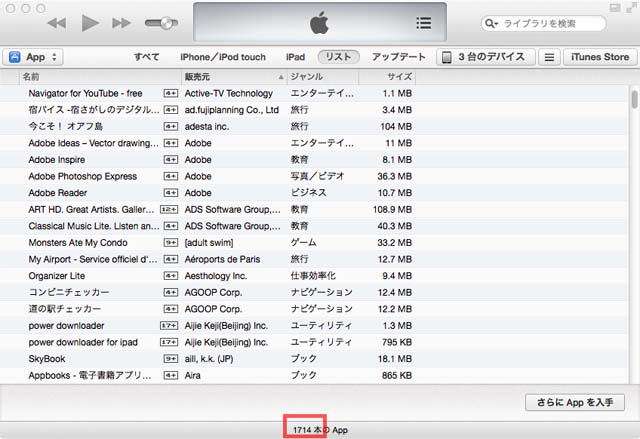Screen dimensions: 640x439
Task: Click the Aéroports de Paris cell
Action: click(222, 259)
